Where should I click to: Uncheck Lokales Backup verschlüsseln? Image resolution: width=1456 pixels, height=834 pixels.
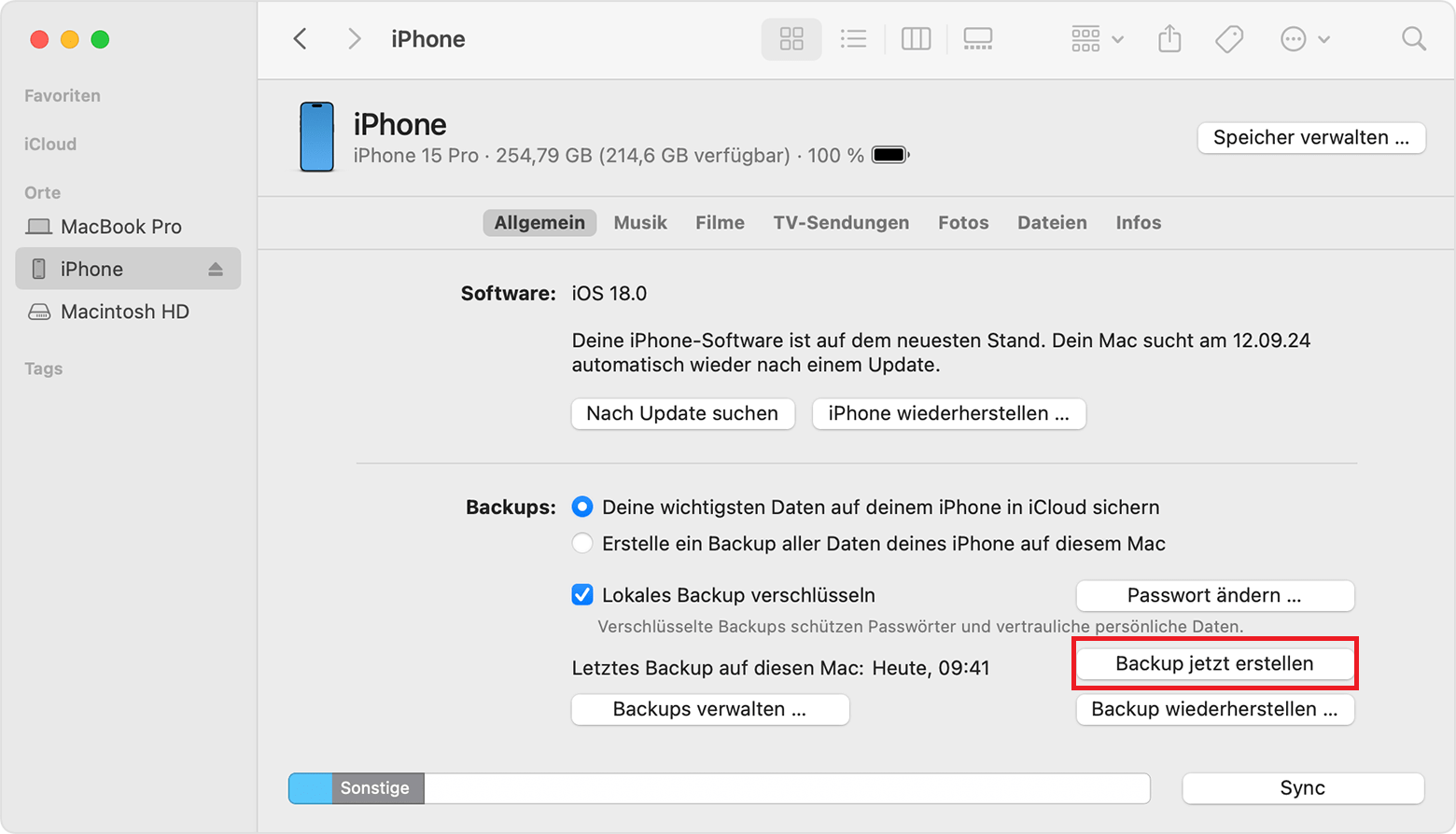coord(581,594)
